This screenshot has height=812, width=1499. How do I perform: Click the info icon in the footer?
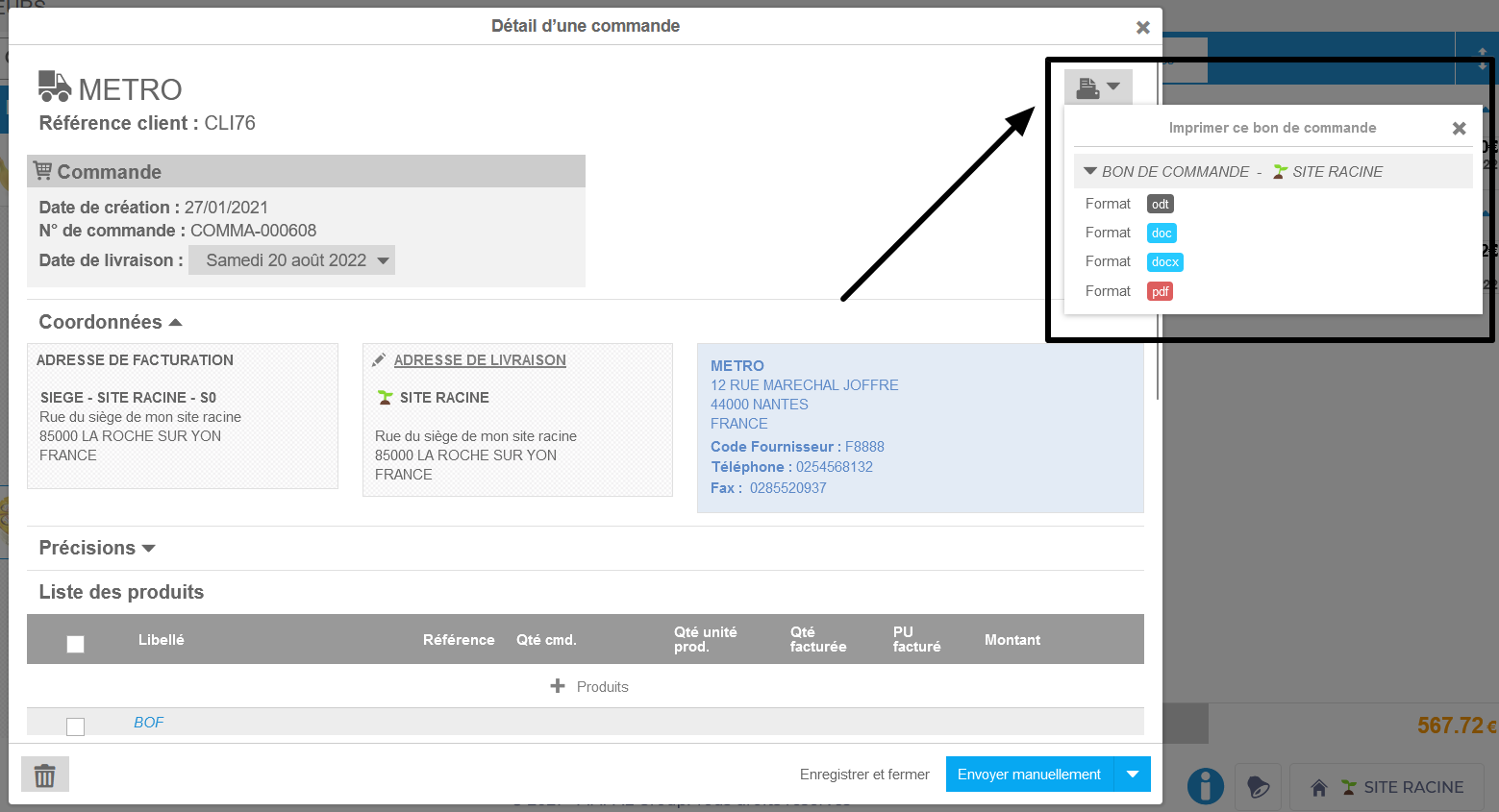coord(1206,786)
